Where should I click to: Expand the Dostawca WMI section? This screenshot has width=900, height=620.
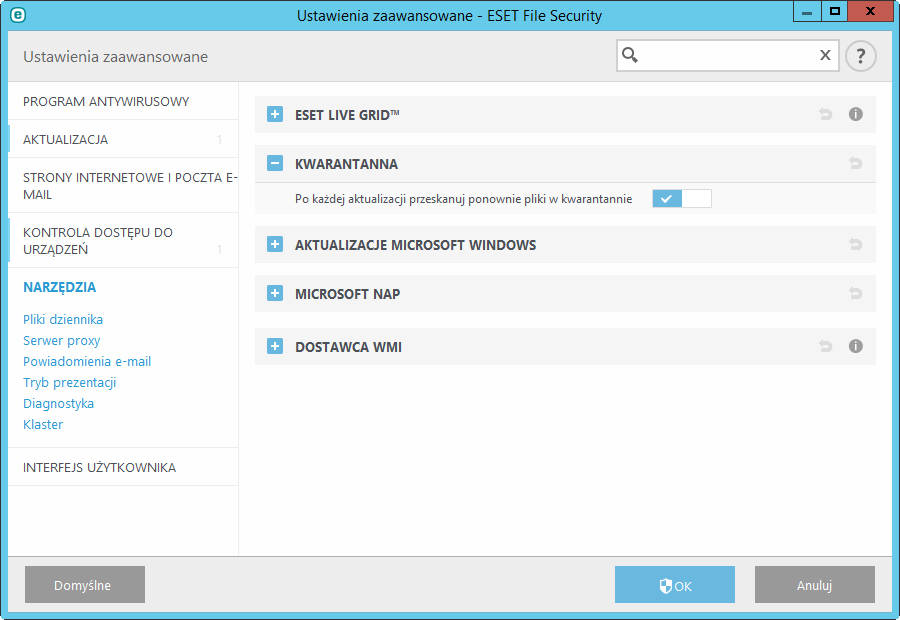coord(275,346)
